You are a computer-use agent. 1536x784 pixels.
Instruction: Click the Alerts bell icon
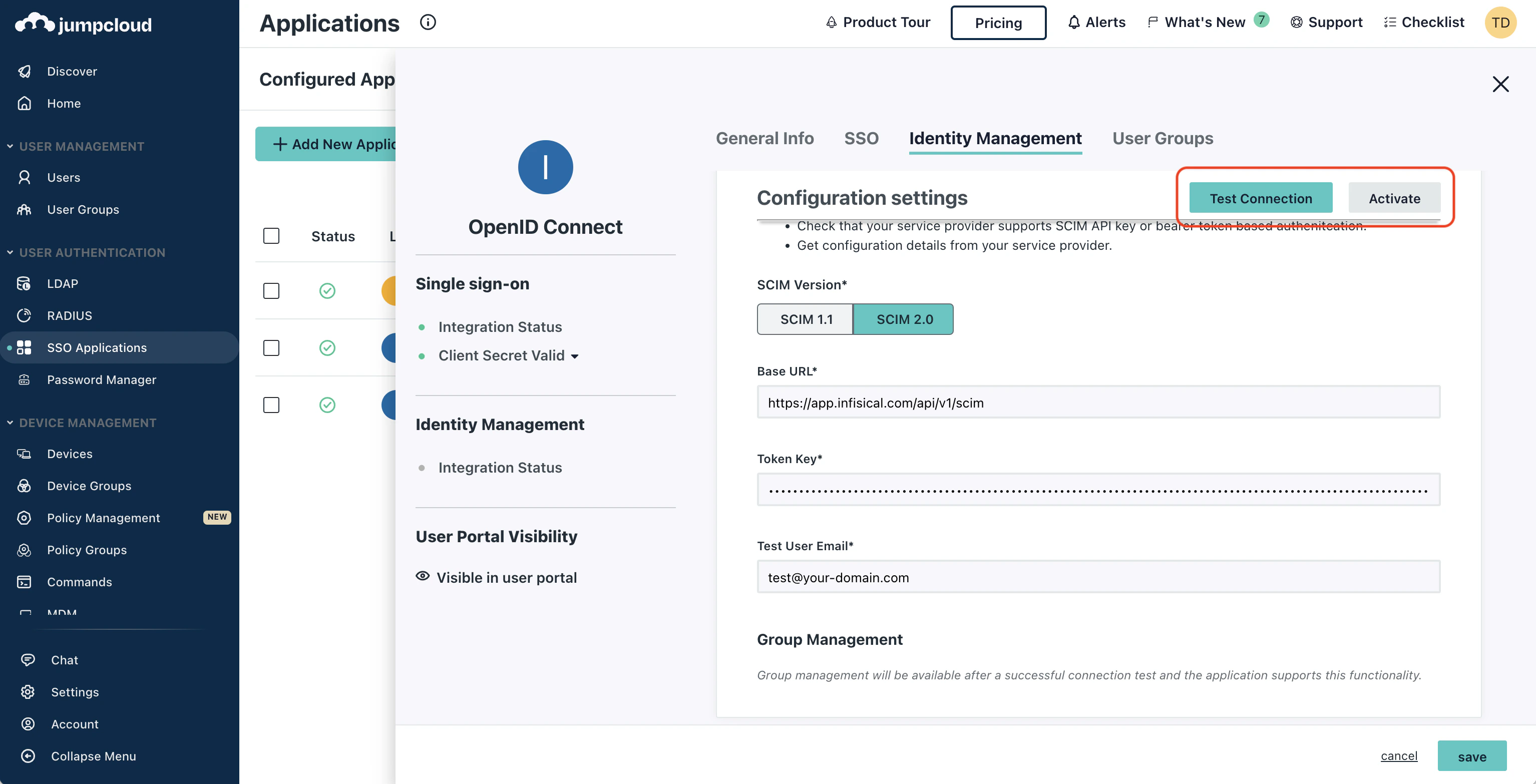coord(1074,23)
